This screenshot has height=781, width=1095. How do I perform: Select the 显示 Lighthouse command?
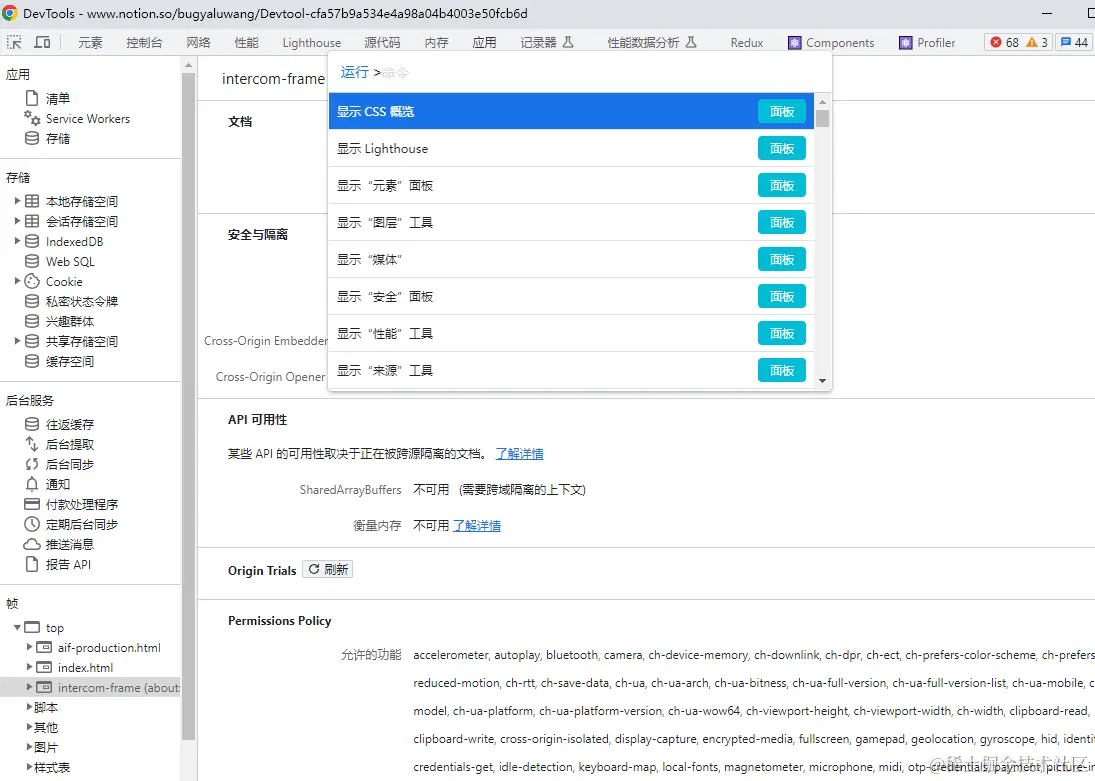571,148
